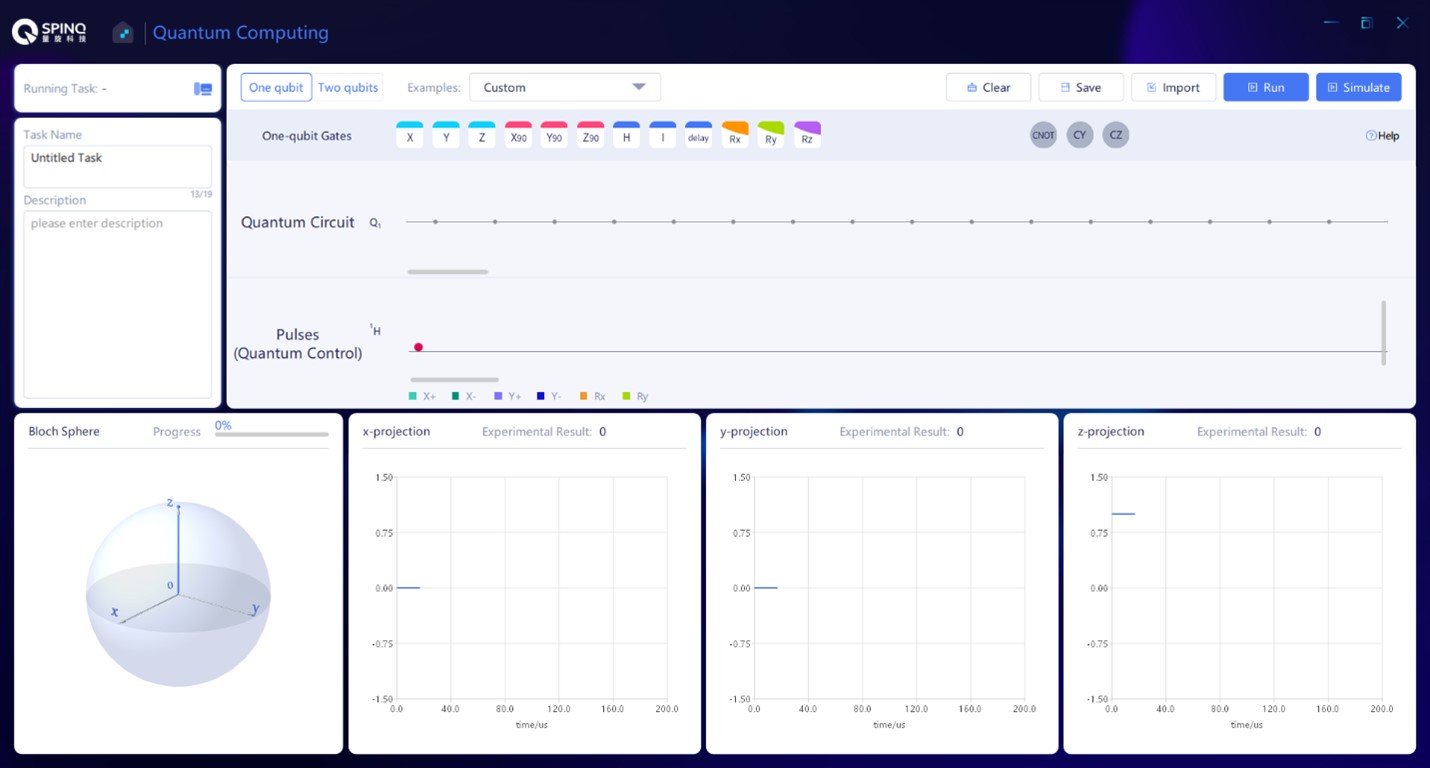Open the Help link

click(1382, 136)
